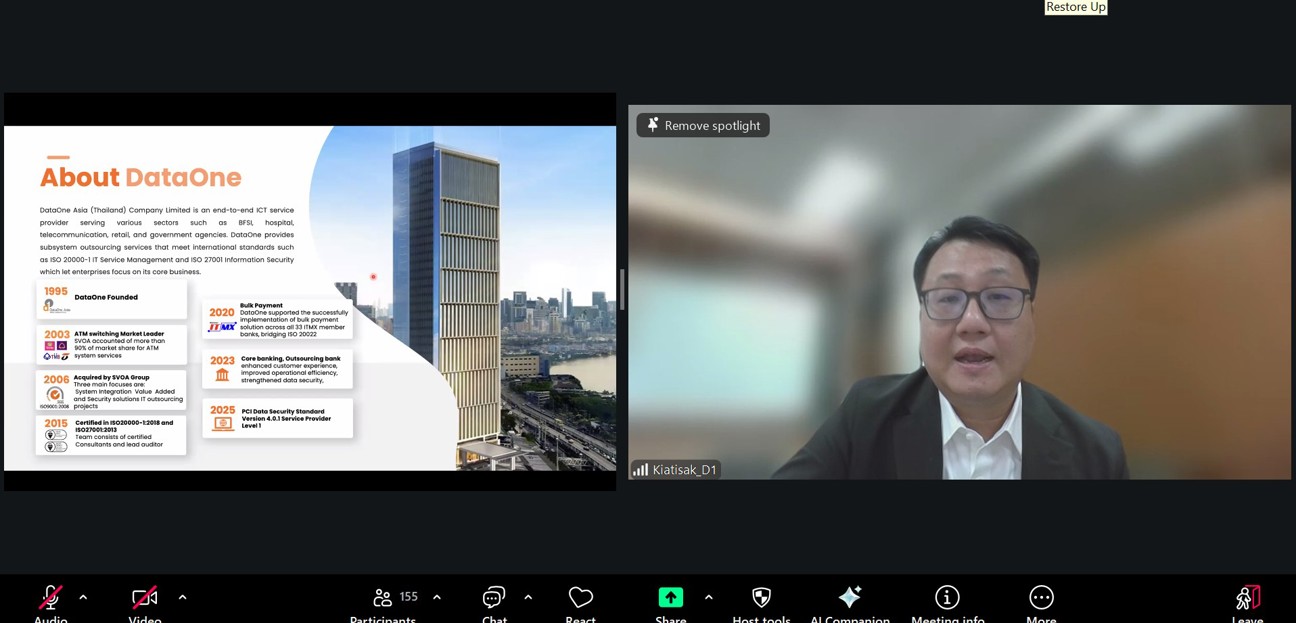
Task: Click the 2020 Bulk Payment card
Action: pos(278,320)
